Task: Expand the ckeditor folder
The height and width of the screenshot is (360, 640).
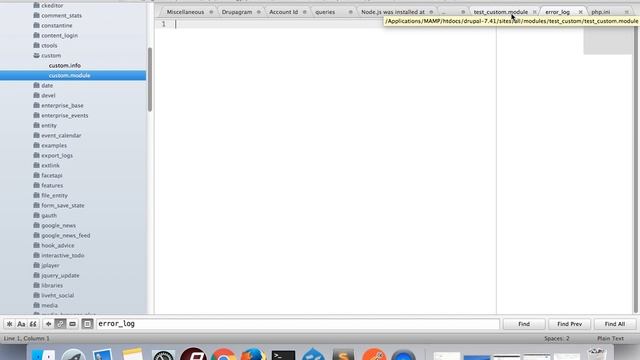Action: [x=36, y=5]
